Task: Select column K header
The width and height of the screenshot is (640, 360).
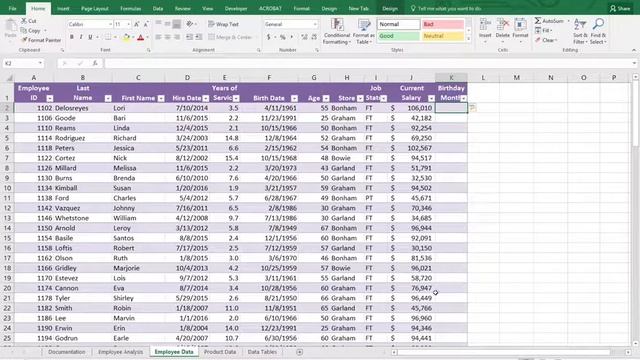Action: point(451,78)
